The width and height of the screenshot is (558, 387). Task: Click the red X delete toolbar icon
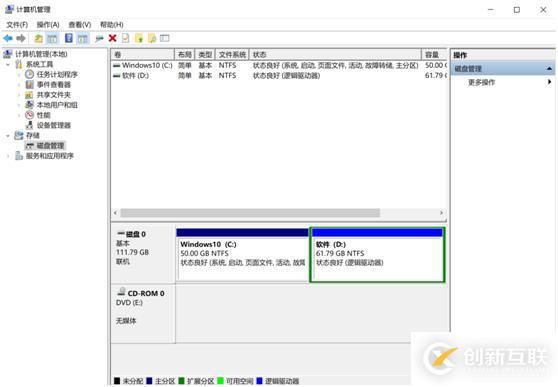112,38
